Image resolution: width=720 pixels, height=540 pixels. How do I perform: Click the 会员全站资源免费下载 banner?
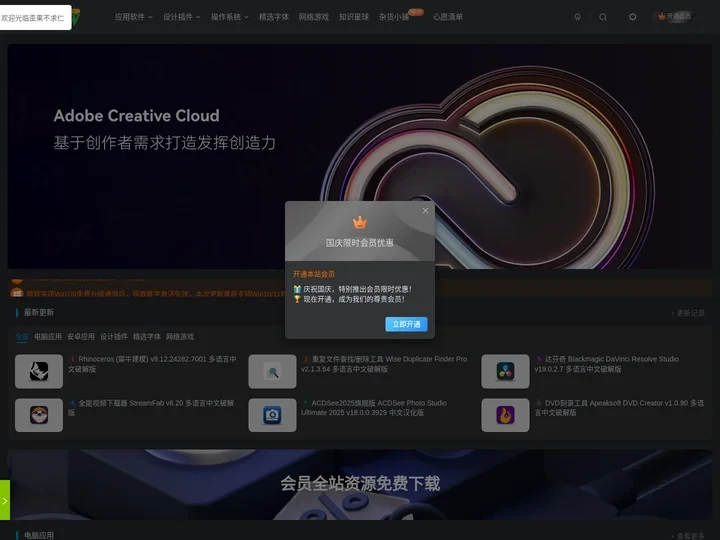(360, 484)
